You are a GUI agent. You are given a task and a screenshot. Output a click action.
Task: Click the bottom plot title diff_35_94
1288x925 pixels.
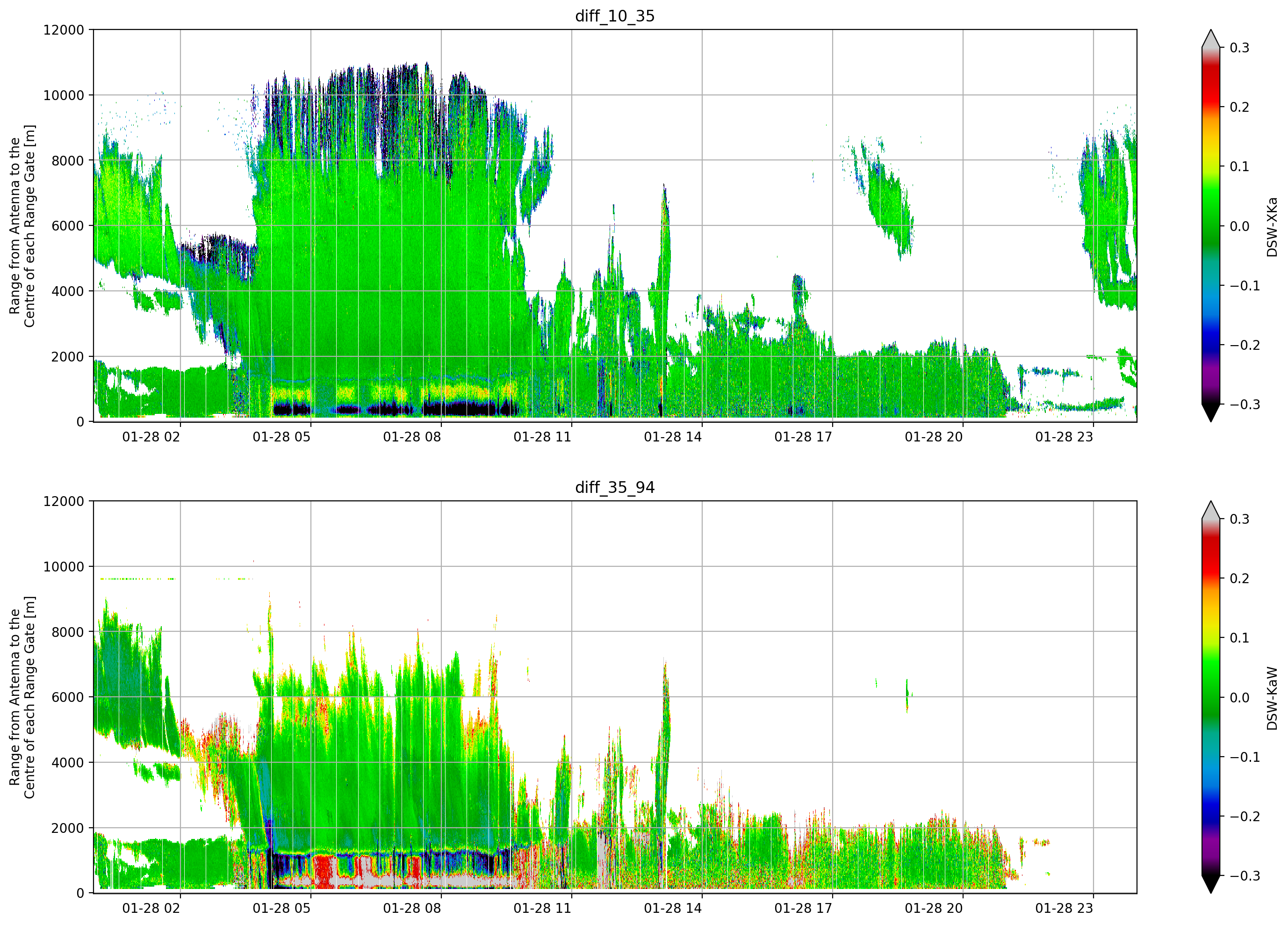(x=615, y=487)
